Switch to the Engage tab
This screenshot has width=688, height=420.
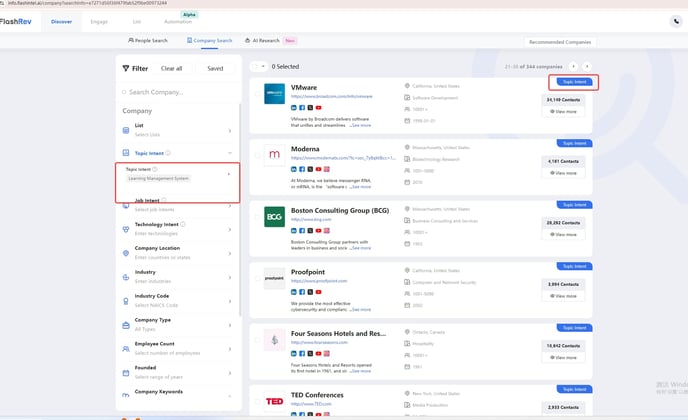point(99,22)
